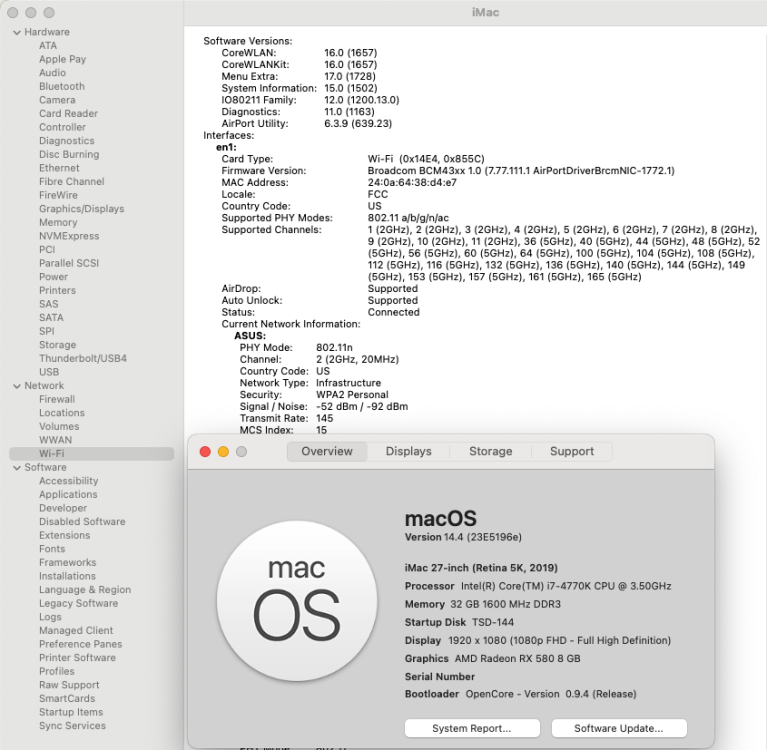Select Volumes under Network
Screen dimensions: 767x750
pos(59,427)
